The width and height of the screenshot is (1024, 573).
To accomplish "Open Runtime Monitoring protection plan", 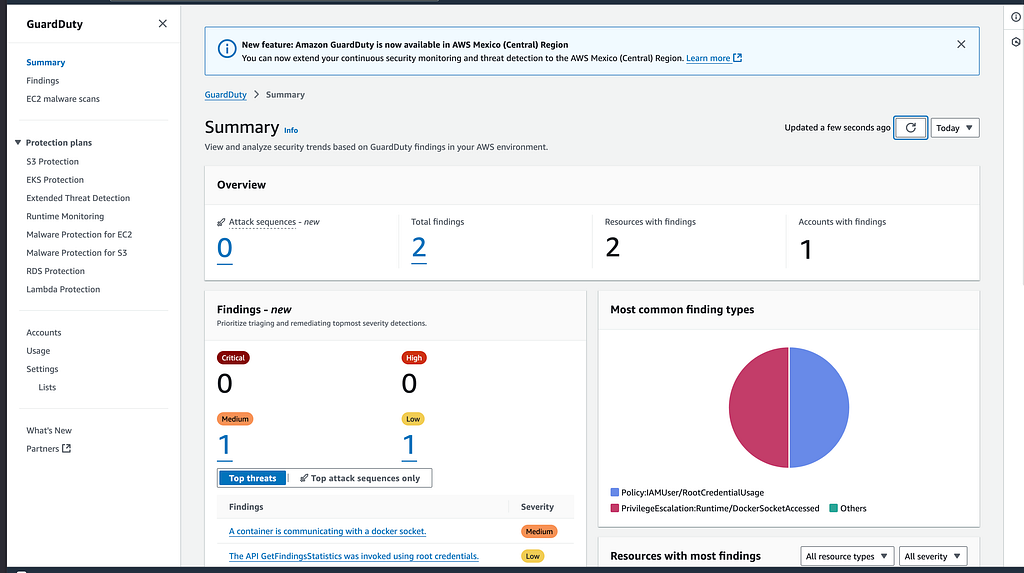I will (65, 216).
